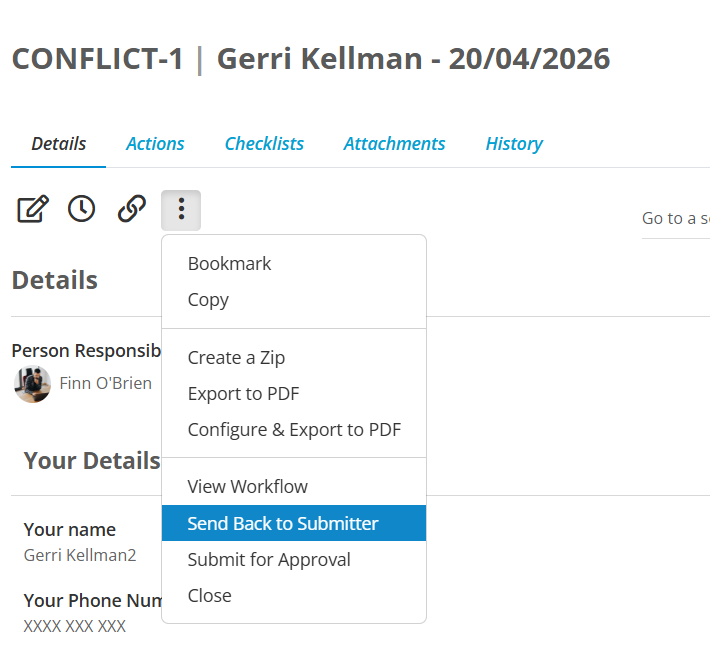View the History tab
Screen dimensions: 710x656
tap(514, 144)
